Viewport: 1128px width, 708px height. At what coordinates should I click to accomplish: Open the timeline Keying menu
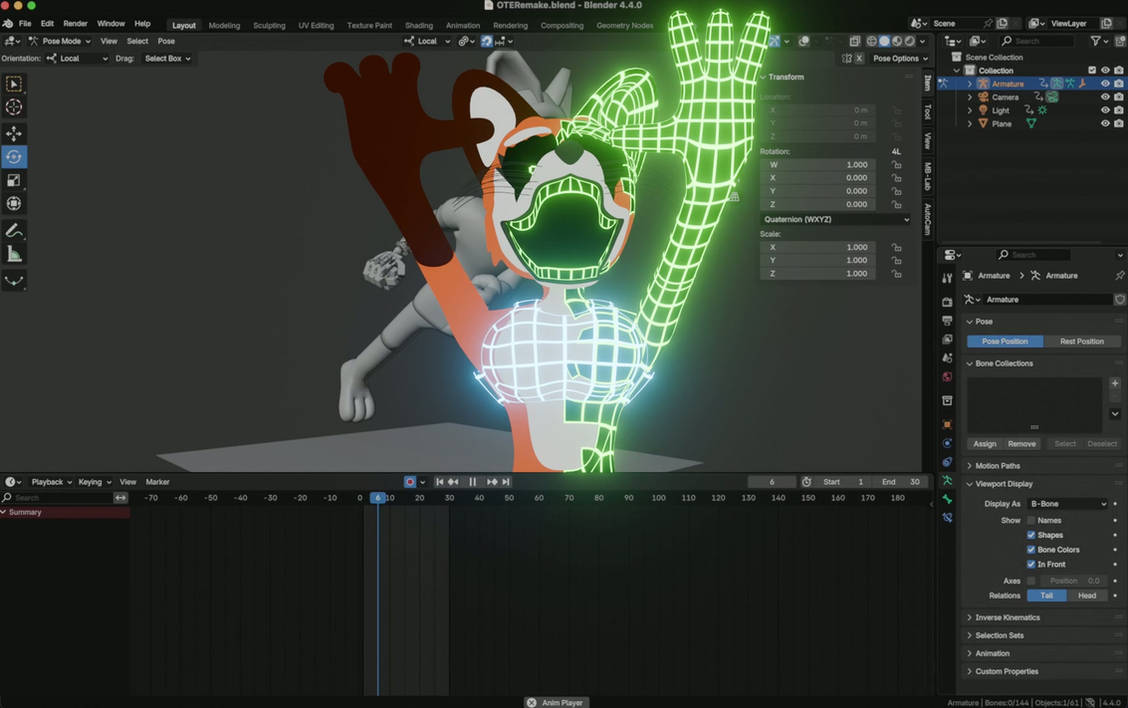pos(94,482)
